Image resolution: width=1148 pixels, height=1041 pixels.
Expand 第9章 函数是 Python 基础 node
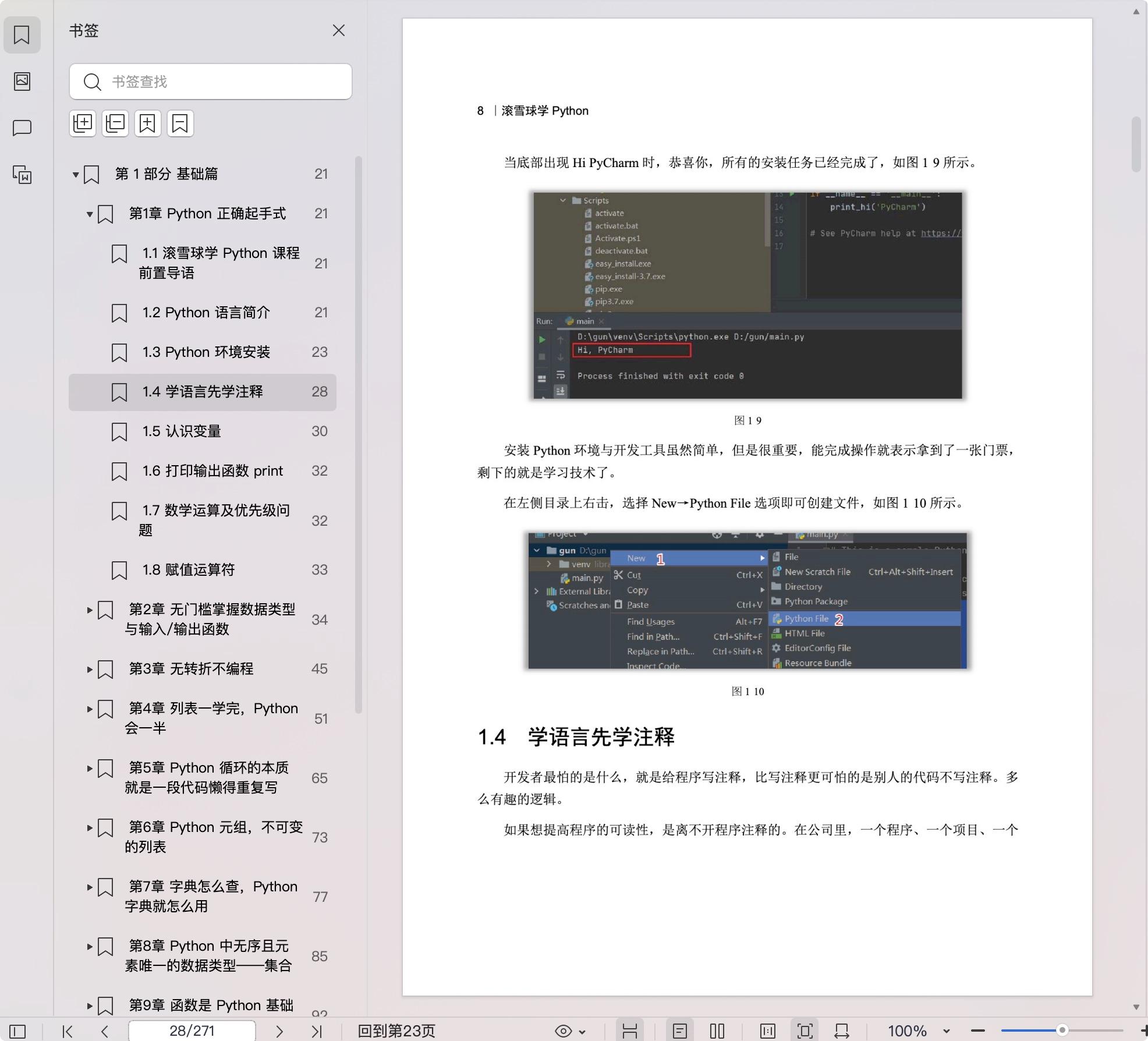pos(90,1006)
